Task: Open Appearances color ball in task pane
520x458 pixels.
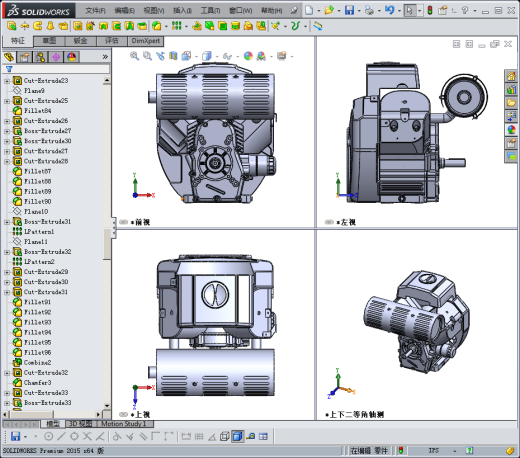Action: pos(511,130)
